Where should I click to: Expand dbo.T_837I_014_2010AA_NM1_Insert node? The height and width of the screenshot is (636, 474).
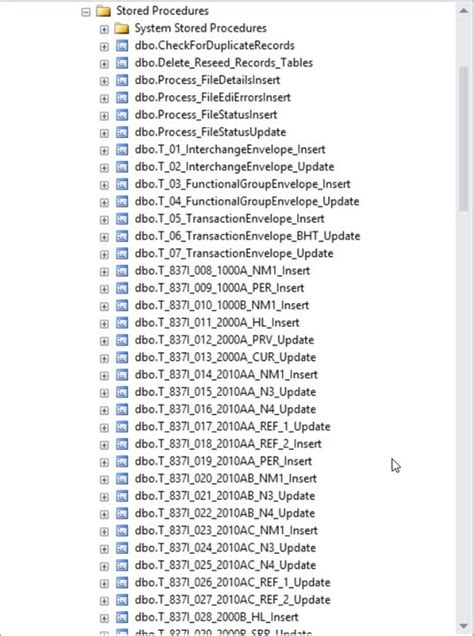pos(104,376)
